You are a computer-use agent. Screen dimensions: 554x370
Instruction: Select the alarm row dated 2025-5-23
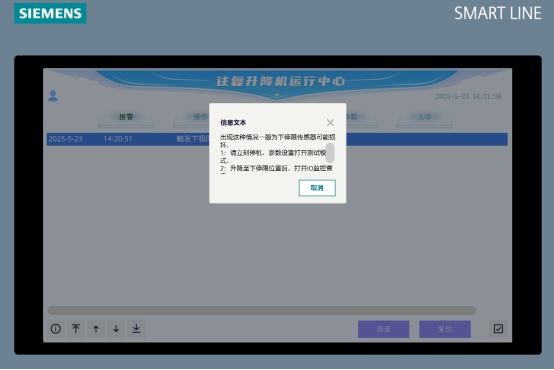point(277,139)
